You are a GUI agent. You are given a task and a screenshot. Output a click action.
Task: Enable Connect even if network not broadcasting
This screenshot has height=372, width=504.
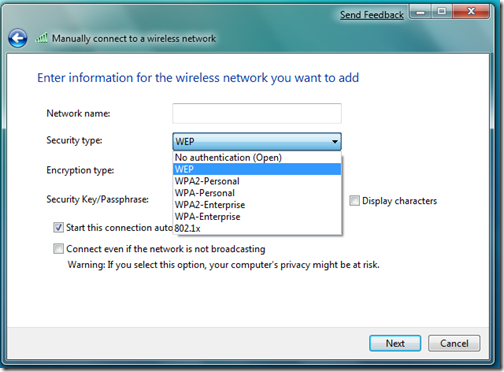coord(58,249)
